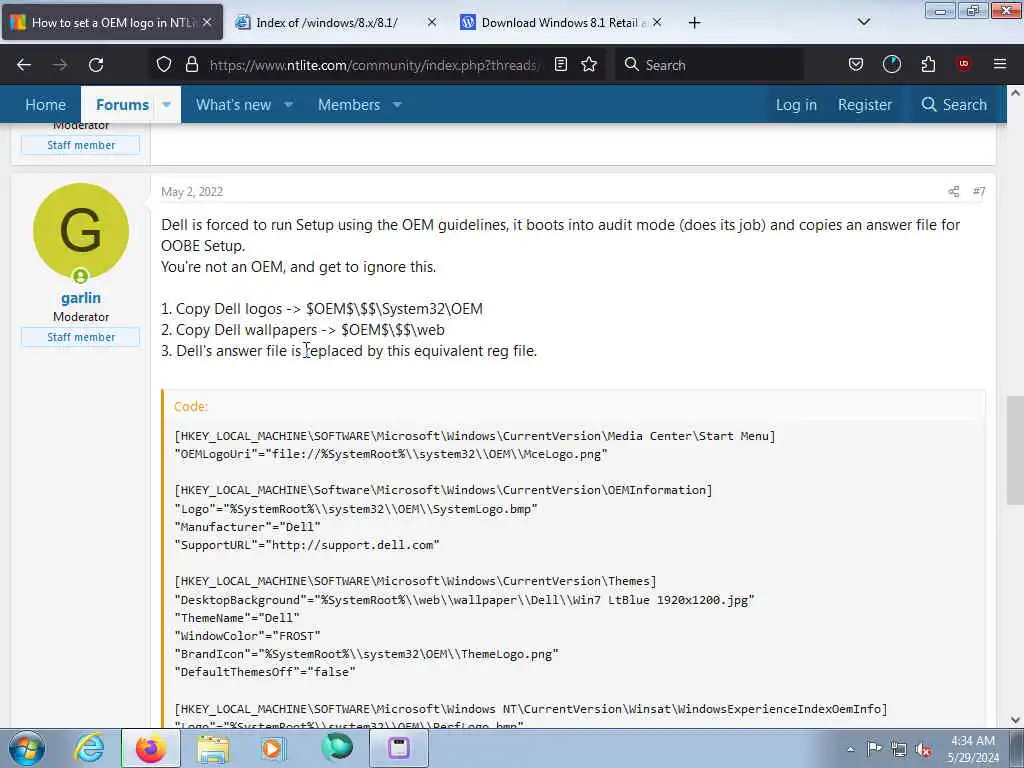Close the Download Windows 8.1 Retail tab
Viewport: 1024px width, 768px height.
tap(657, 22)
